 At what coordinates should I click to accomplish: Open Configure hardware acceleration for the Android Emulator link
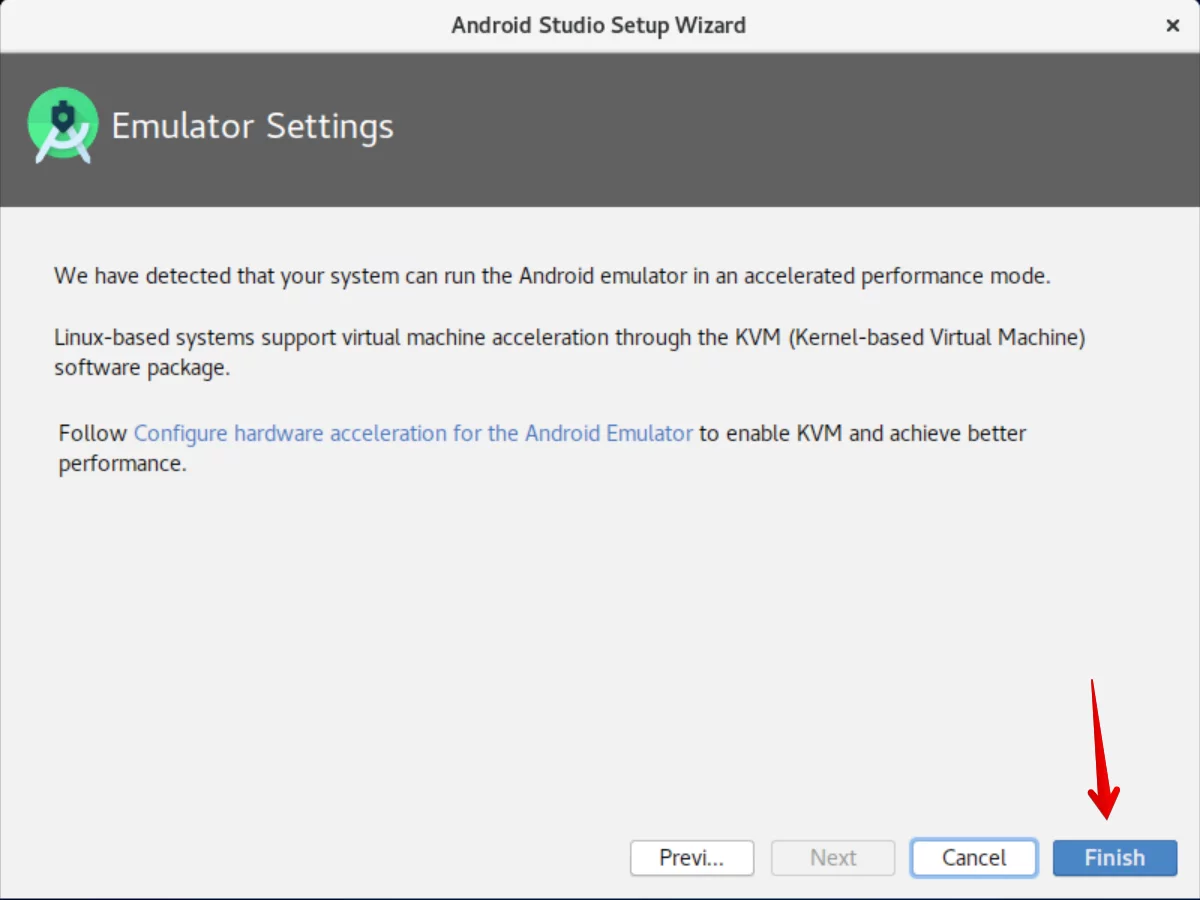[x=413, y=433]
